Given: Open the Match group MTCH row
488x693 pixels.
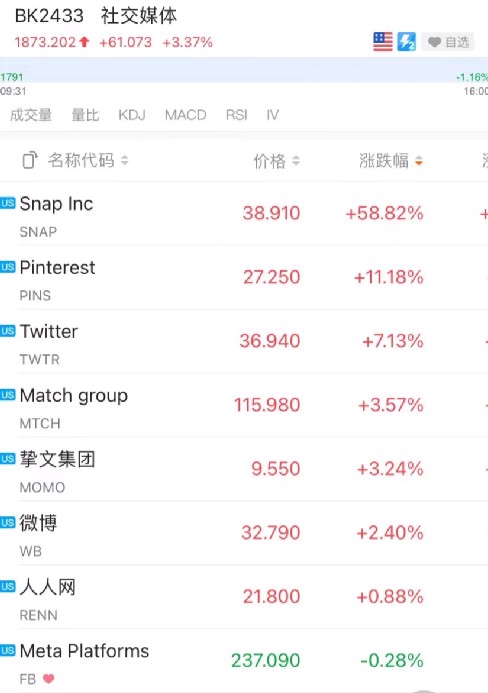Looking at the screenshot, I should point(244,406).
